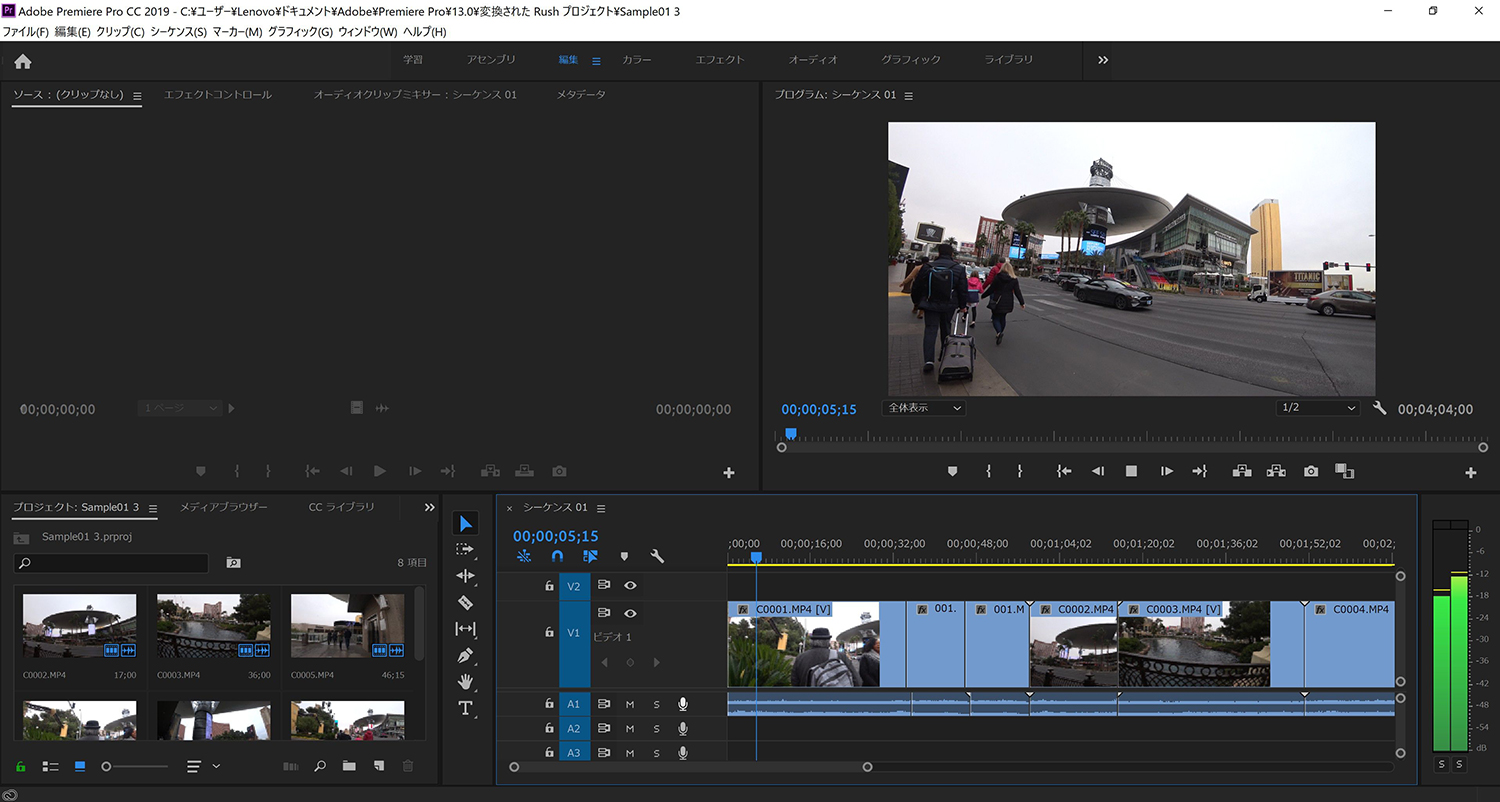
Task: Switch to the エフェクトコントロール tab
Action: click(x=217, y=95)
